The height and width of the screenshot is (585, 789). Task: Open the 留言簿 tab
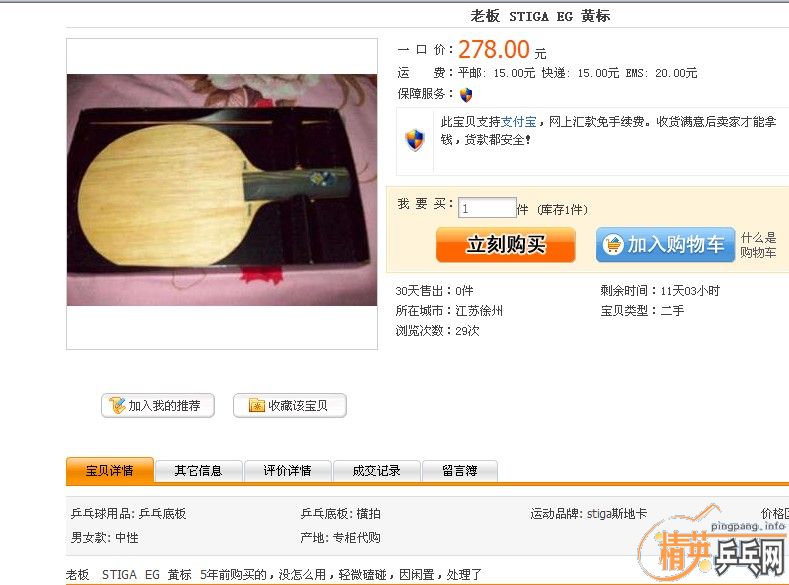coord(460,471)
